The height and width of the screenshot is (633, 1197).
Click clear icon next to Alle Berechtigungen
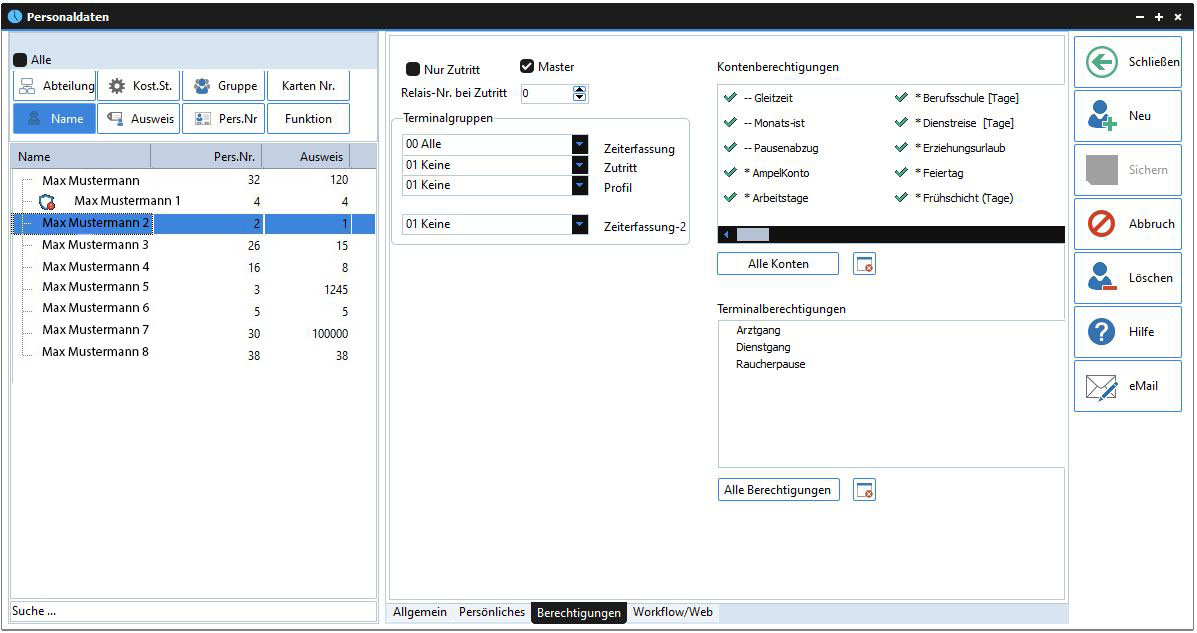coord(864,490)
